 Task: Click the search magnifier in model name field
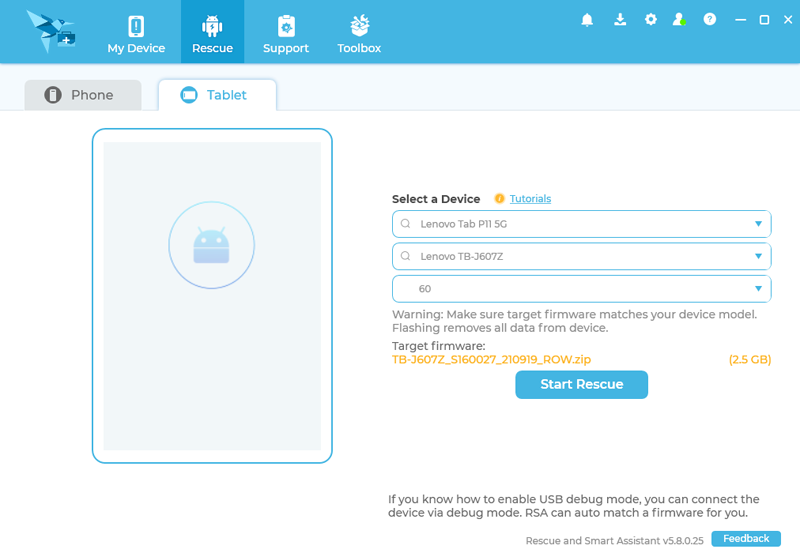[x=405, y=256]
